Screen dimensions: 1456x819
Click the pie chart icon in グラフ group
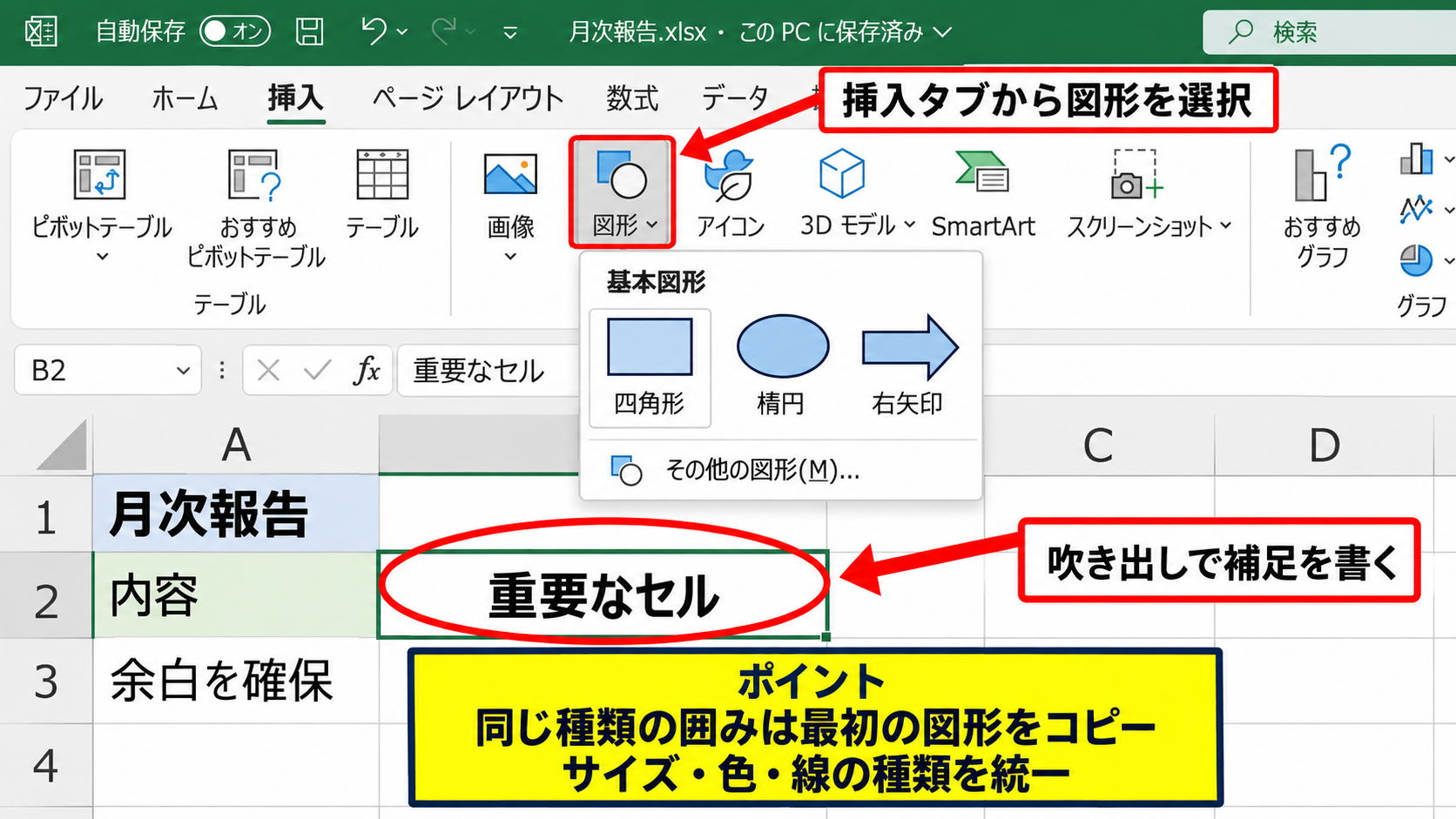(x=1417, y=259)
